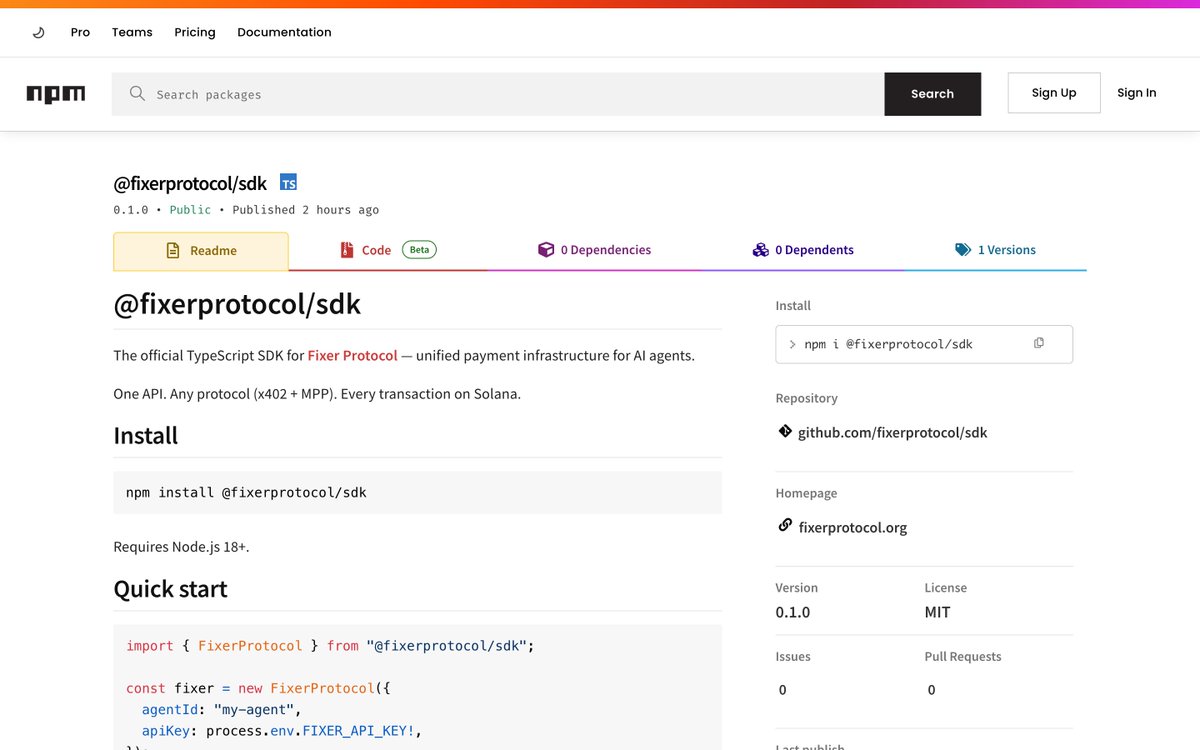Image resolution: width=1200 pixels, height=750 pixels.
Task: Click the Code tab file icon
Action: pos(347,250)
